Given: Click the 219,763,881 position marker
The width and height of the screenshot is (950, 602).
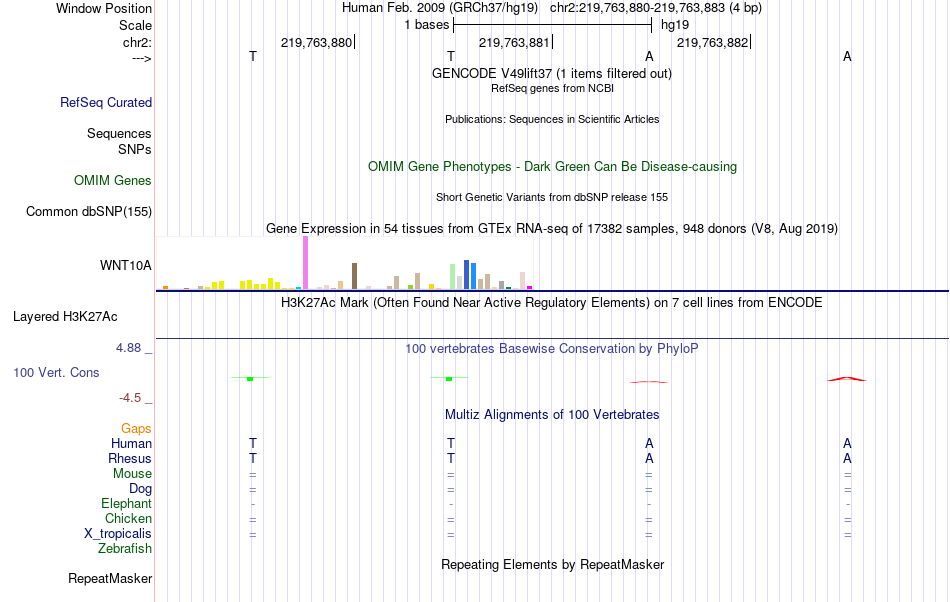Looking at the screenshot, I should coord(514,42).
